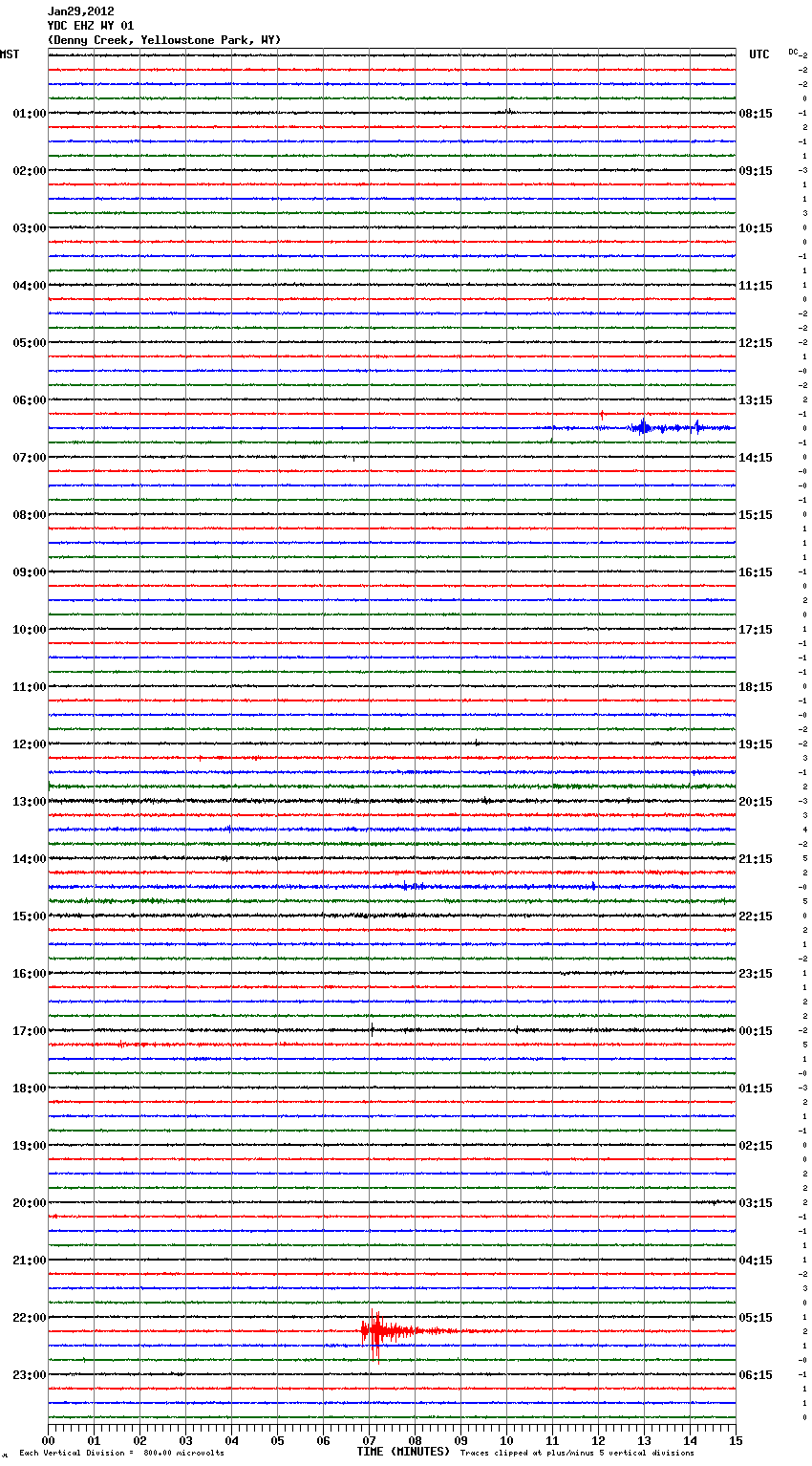Click the 10:15 UTC time label

[x=756, y=228]
